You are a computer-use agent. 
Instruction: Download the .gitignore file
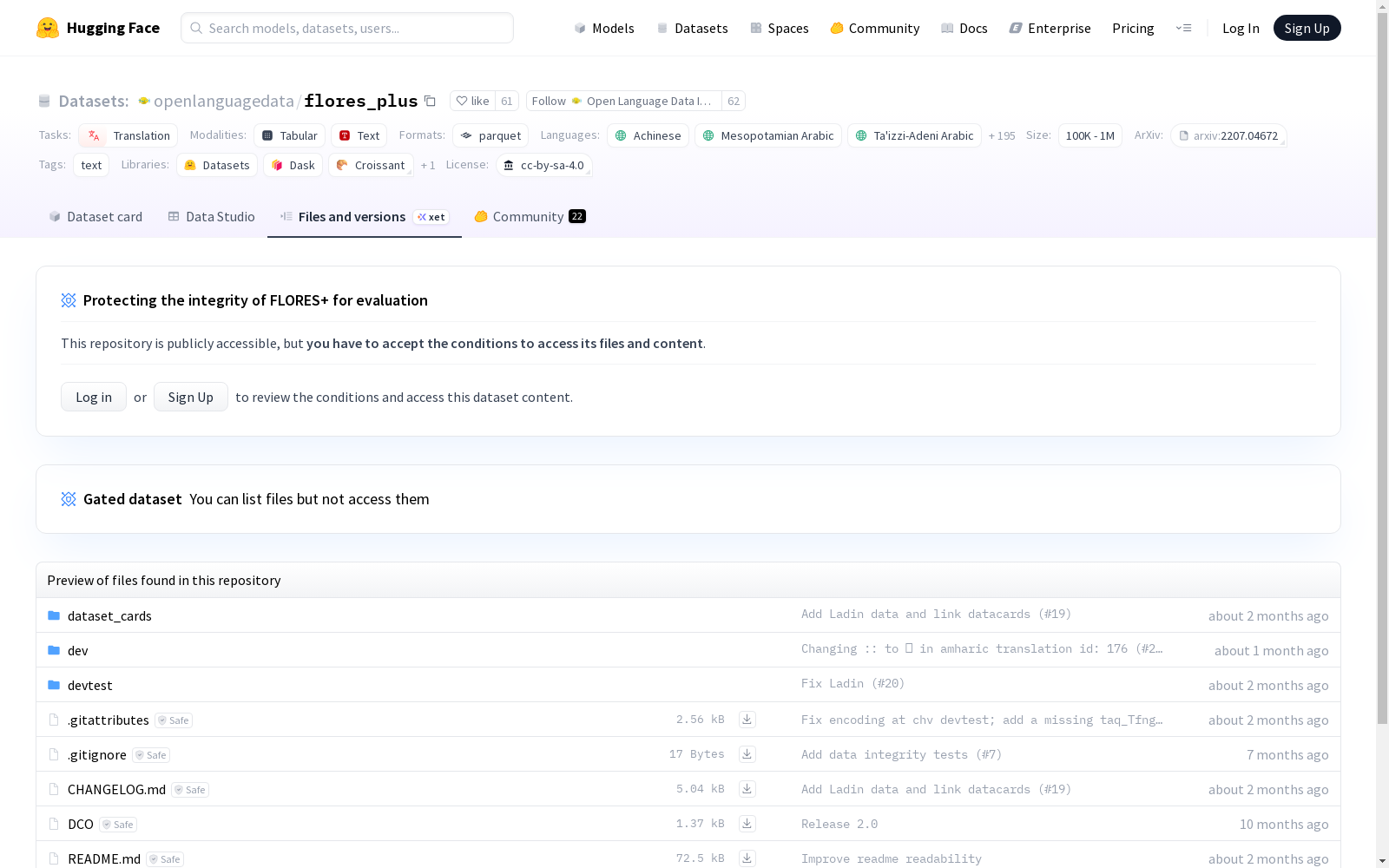(x=747, y=753)
